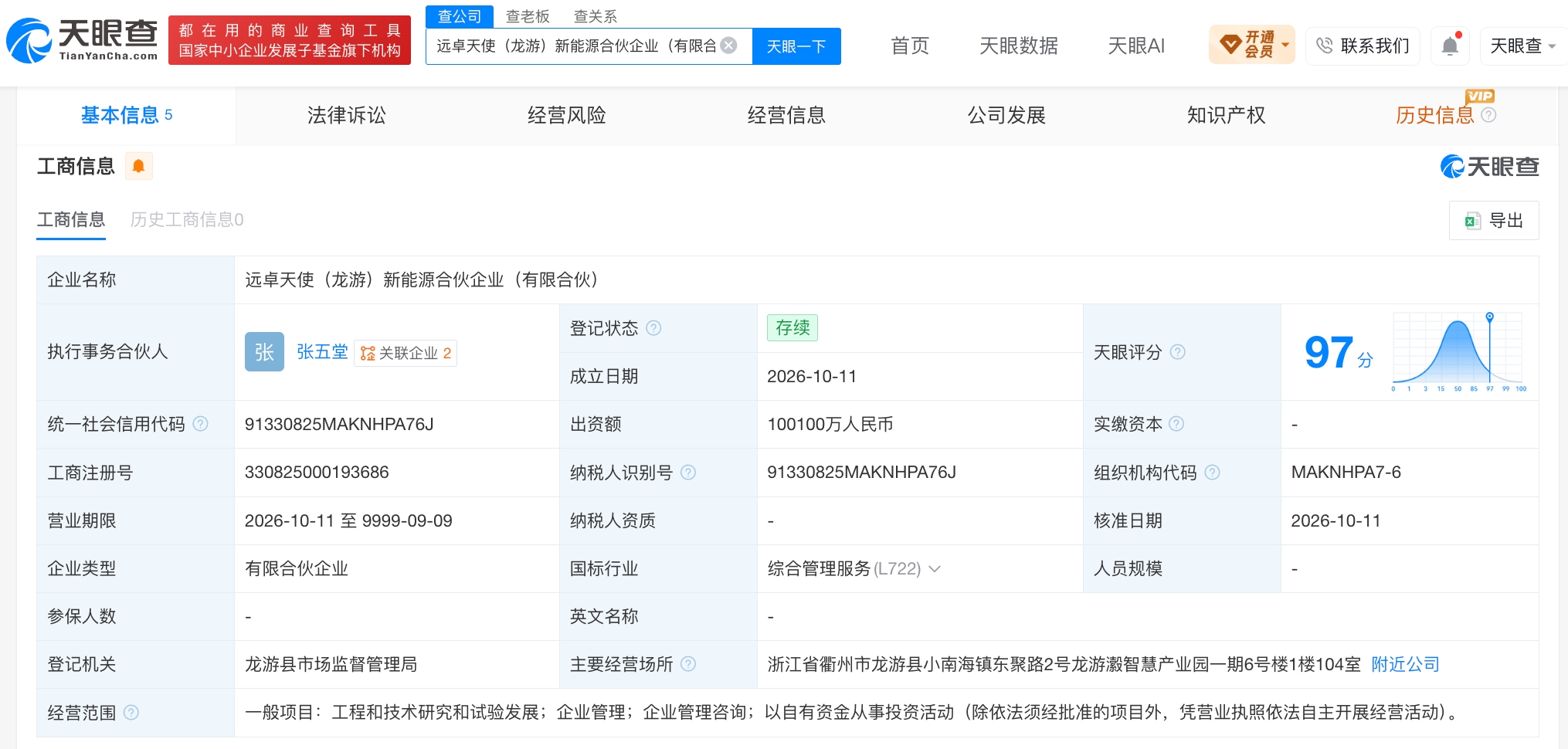Click the 关联企业 2 badge
Image resolution: width=1568 pixels, height=749 pixels.
pos(406,353)
